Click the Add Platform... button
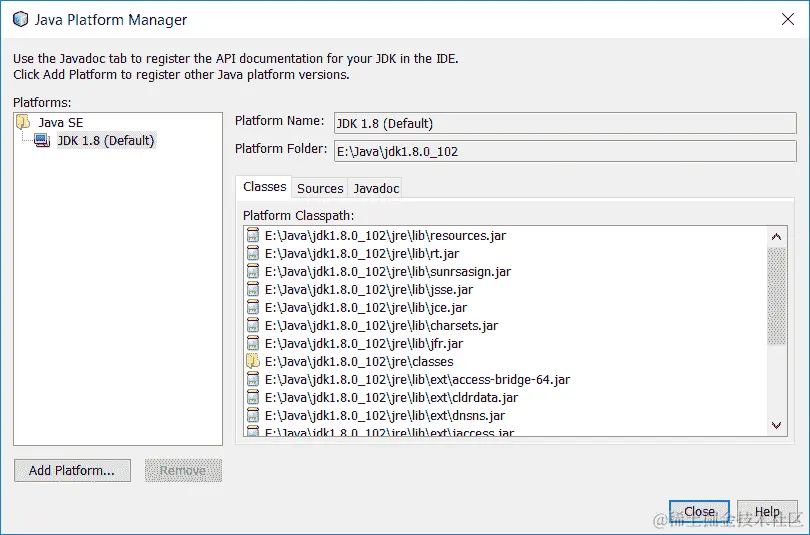 pyautogui.click(x=72, y=470)
